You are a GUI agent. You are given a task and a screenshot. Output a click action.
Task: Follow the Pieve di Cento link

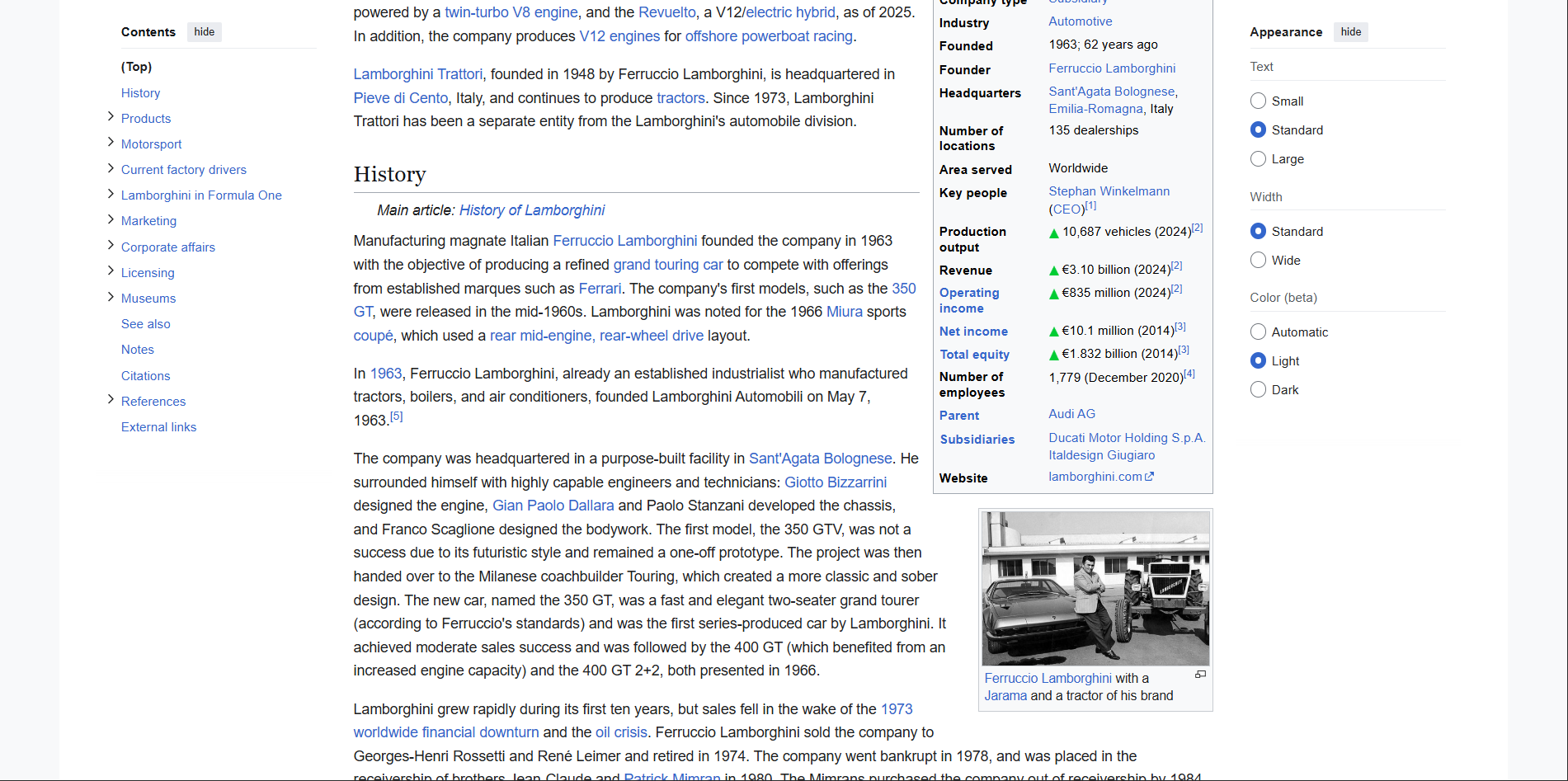(401, 98)
